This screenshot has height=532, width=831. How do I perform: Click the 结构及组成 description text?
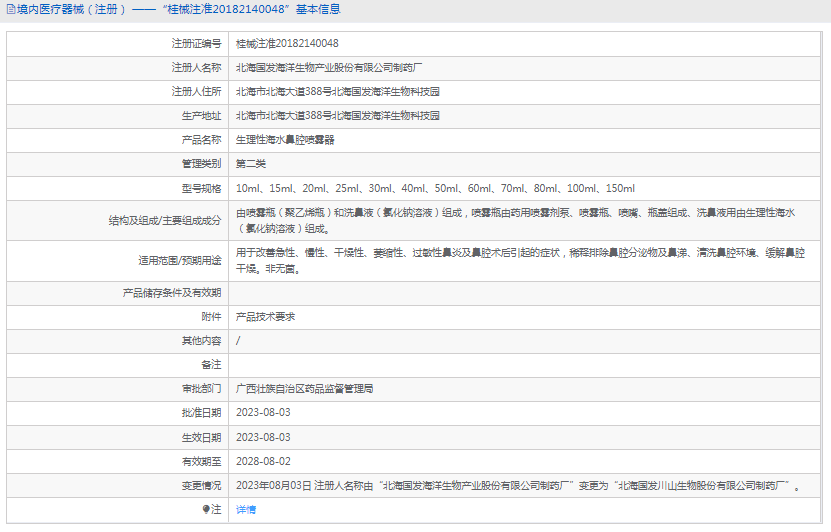[515, 220]
